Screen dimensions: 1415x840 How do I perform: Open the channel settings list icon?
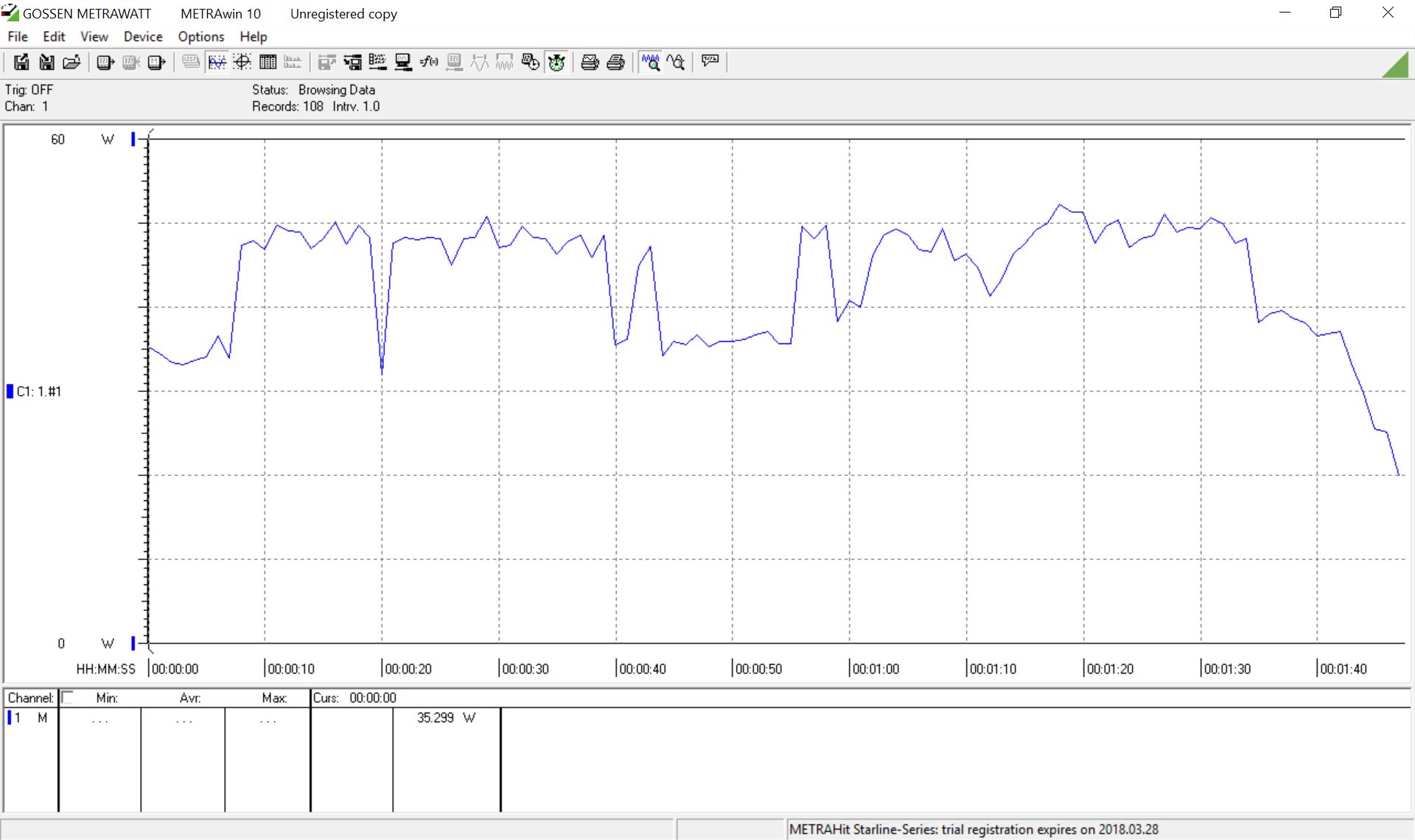(377, 62)
